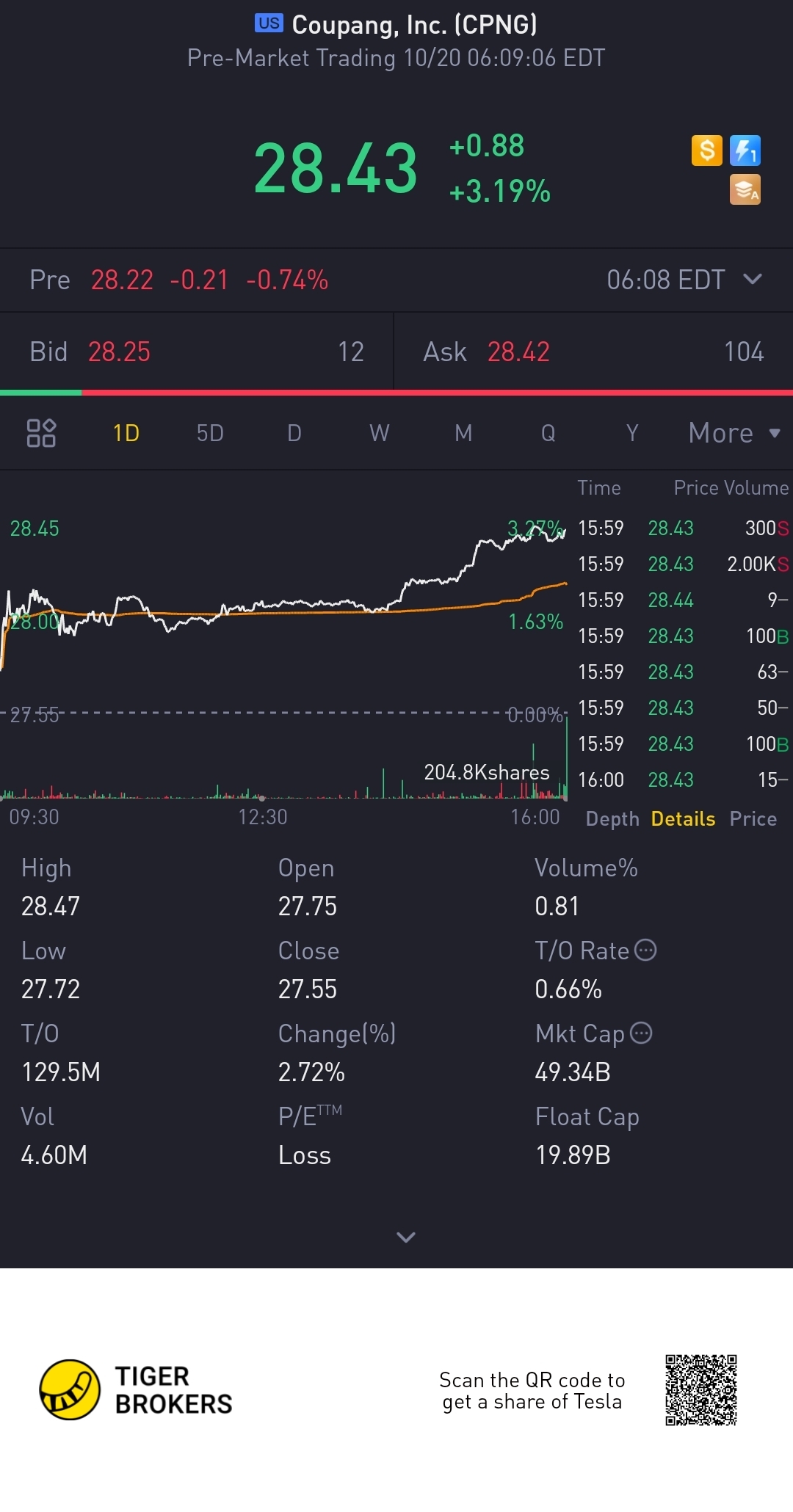Viewport: 793px width, 1512px height.
Task: Switch to the M monthly chart tab
Action: pyautogui.click(x=463, y=433)
